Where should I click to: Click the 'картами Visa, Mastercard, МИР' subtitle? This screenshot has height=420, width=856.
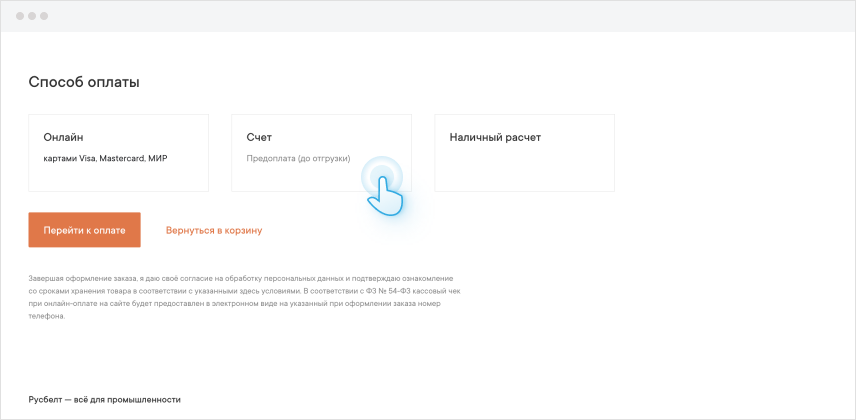pyautogui.click(x=105, y=158)
